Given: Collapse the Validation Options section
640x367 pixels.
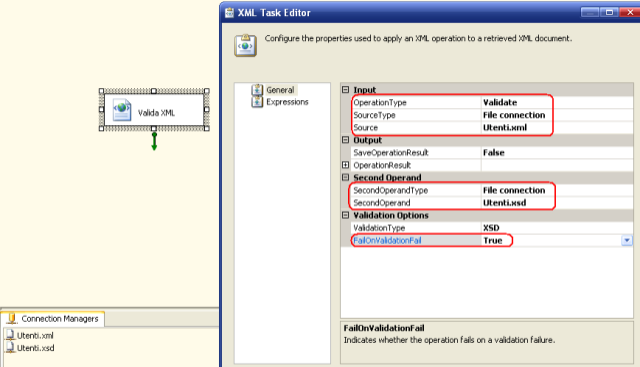Looking at the screenshot, I should coord(345,215).
